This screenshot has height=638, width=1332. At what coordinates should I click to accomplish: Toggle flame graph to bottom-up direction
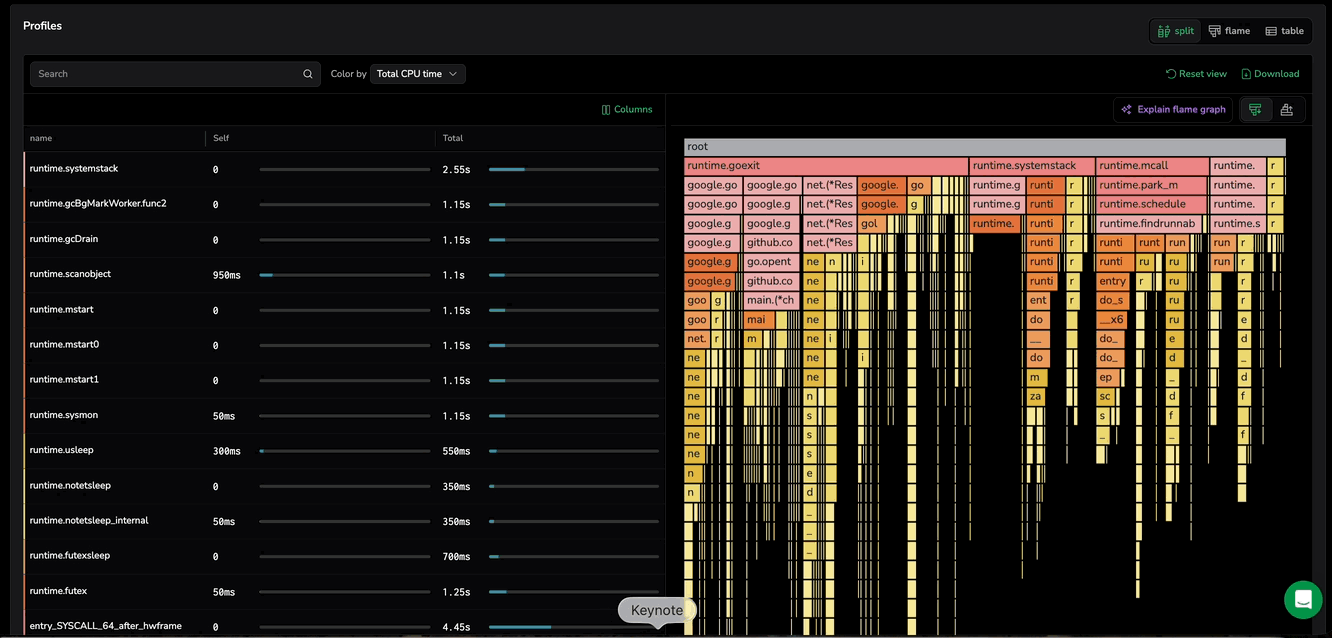click(1287, 110)
